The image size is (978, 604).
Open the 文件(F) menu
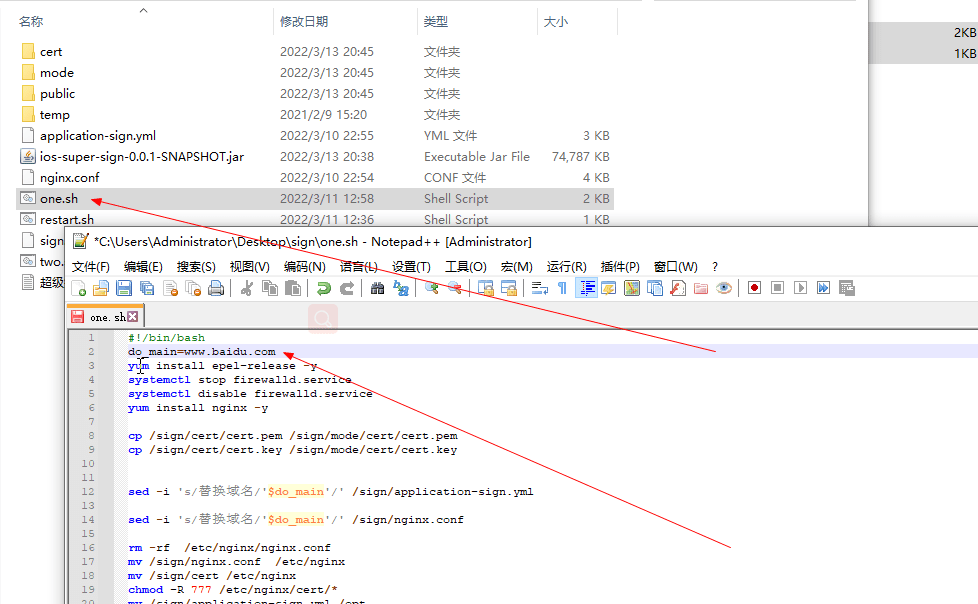90,266
